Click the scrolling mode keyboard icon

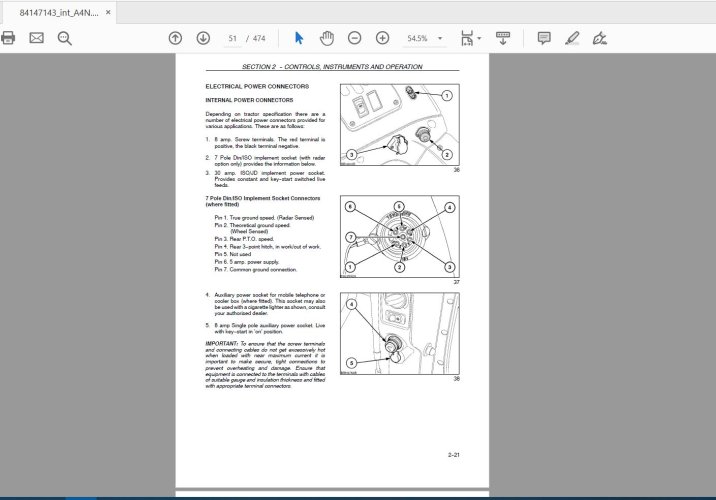point(503,38)
